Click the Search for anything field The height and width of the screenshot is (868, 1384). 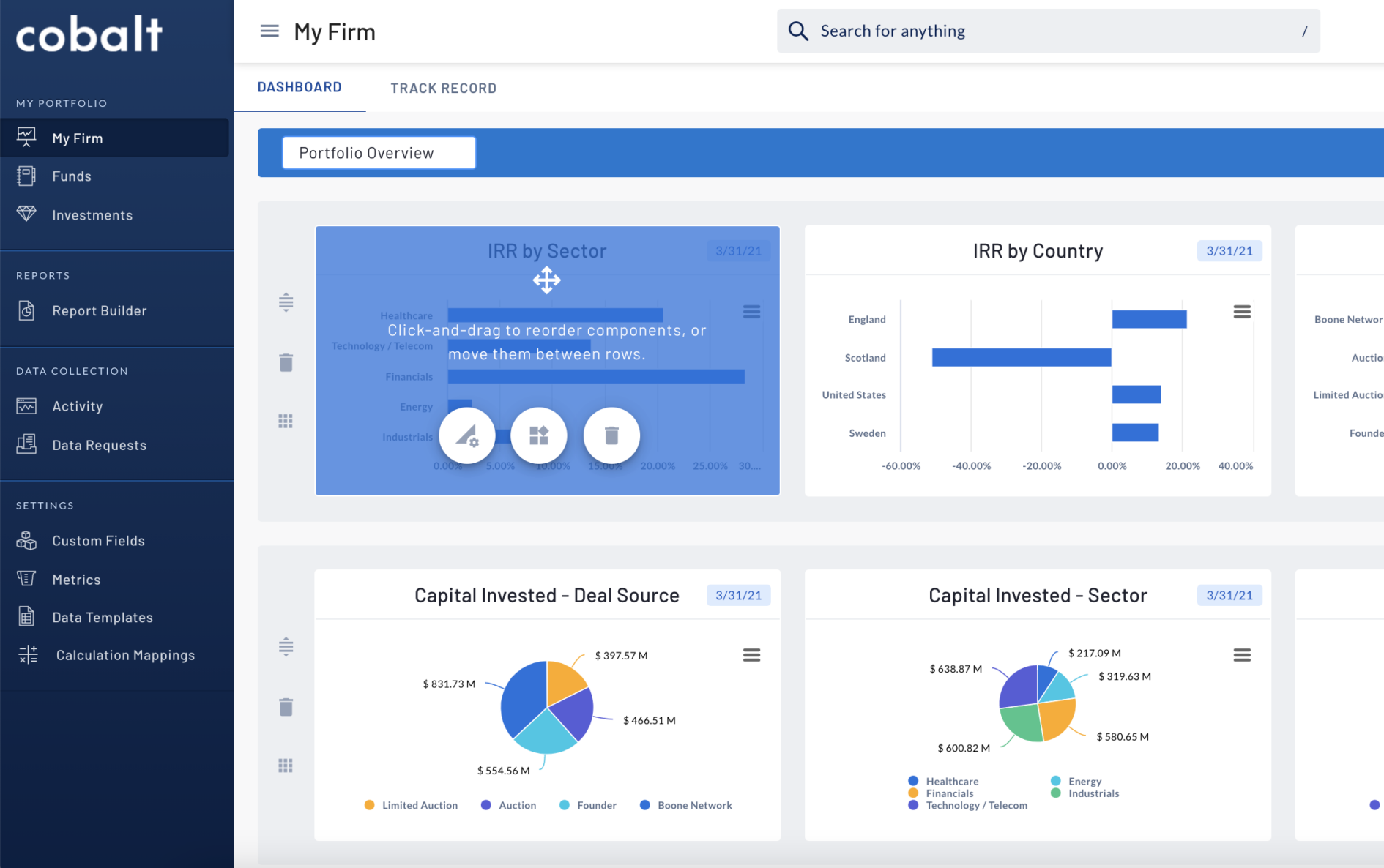point(1048,31)
